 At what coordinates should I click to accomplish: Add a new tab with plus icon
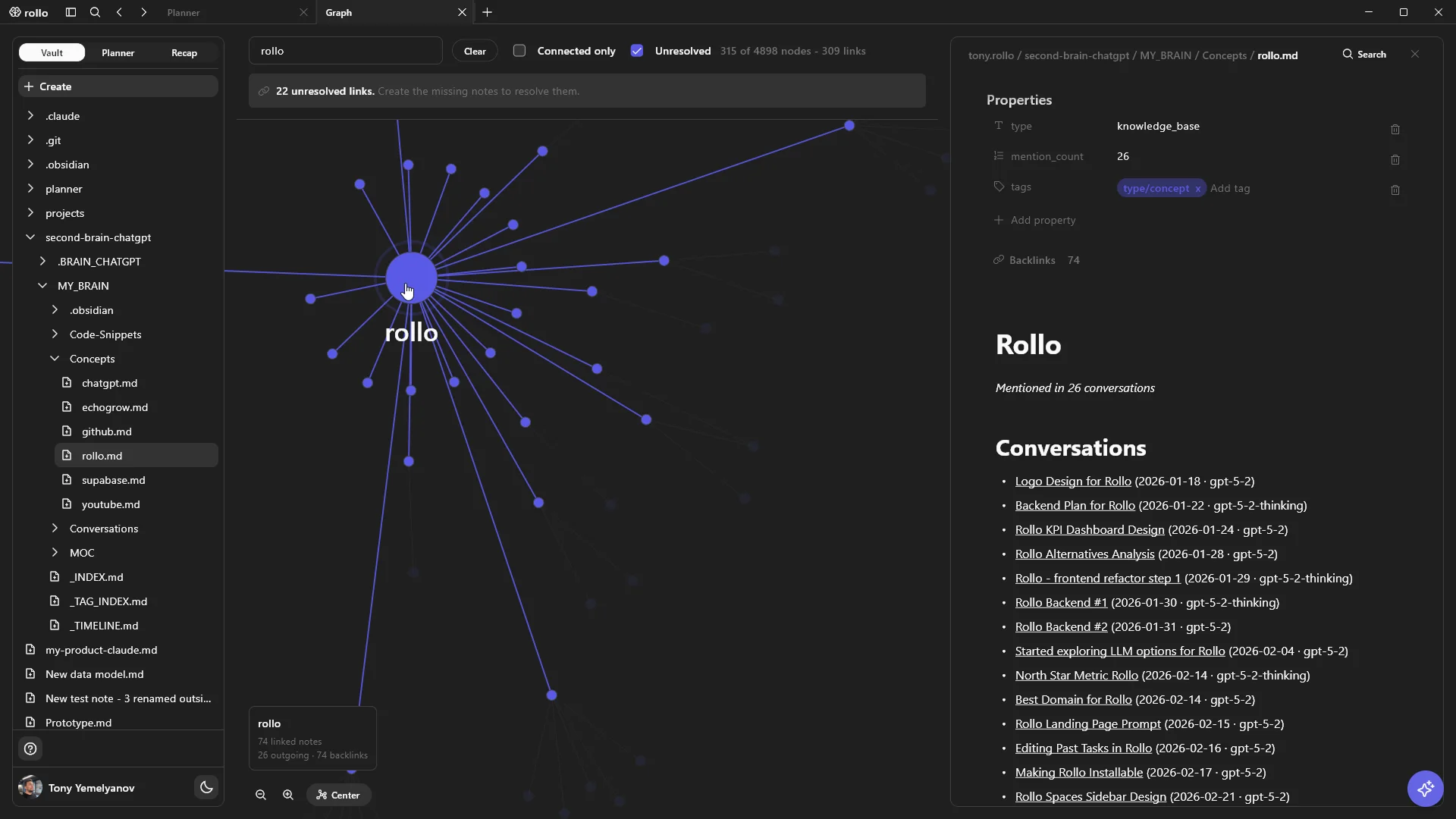tap(488, 12)
